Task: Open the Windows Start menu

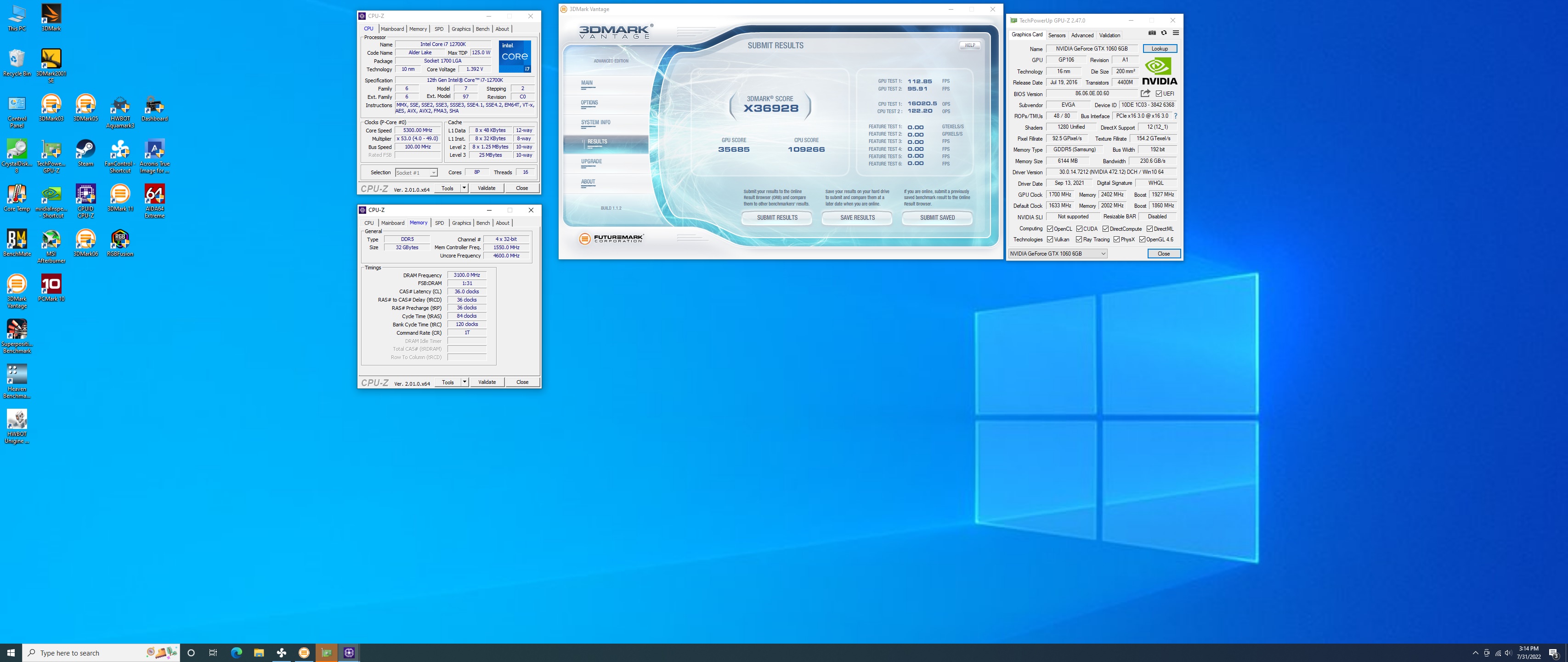Action: click(11, 653)
